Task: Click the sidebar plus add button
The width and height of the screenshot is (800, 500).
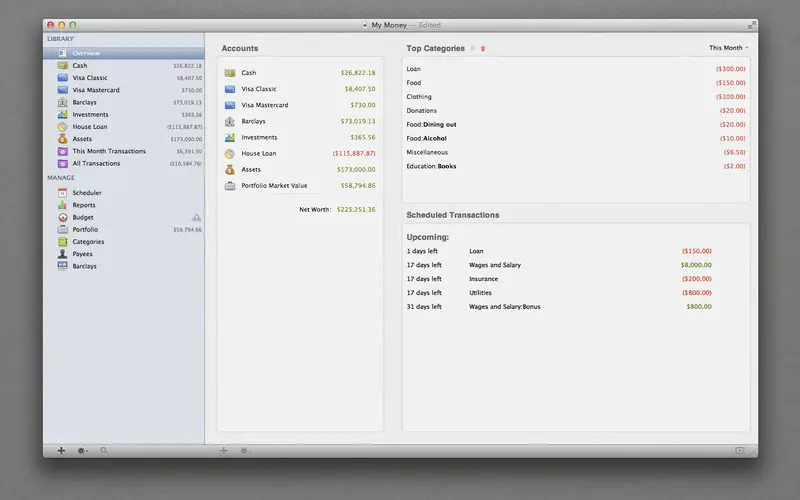Action: (x=61, y=451)
